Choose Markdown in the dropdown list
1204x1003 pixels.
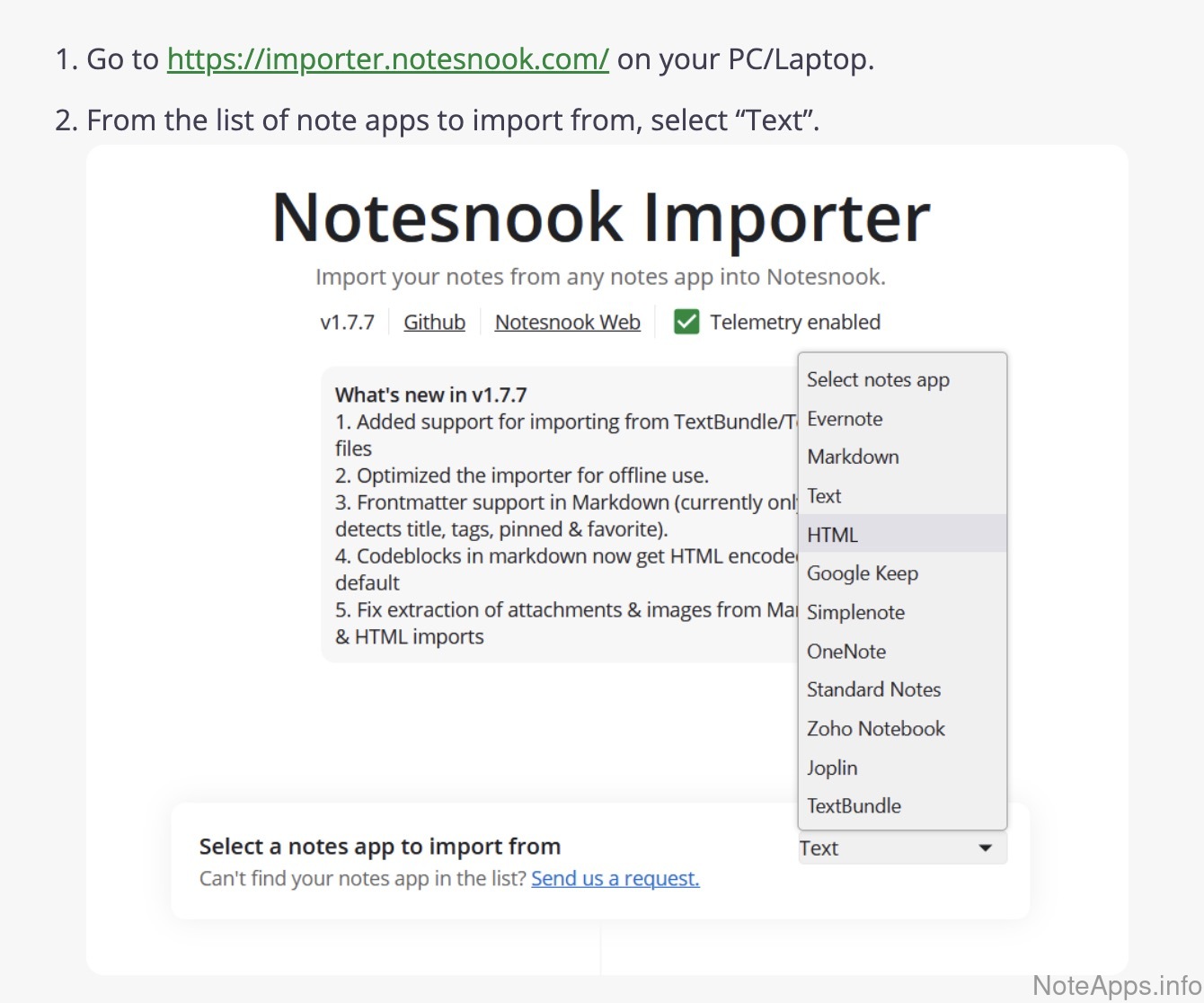pos(853,457)
